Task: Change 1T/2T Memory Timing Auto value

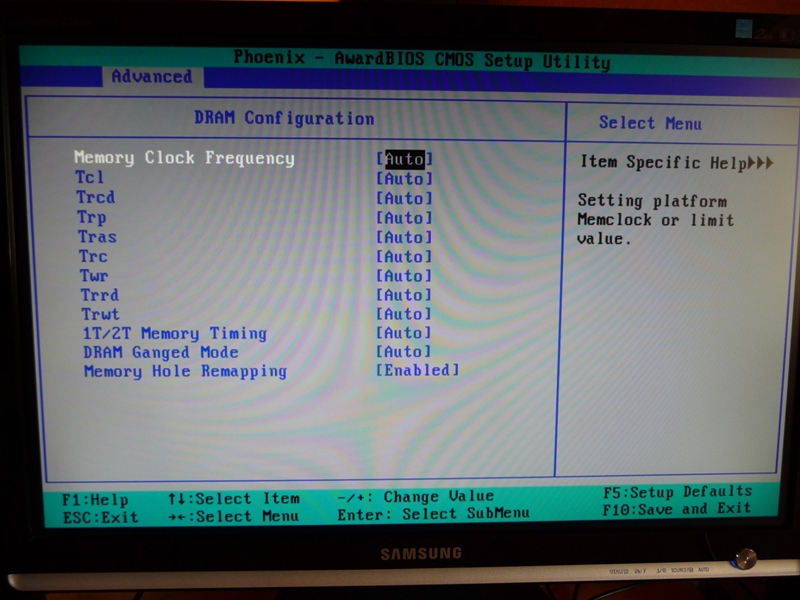Action: [404, 333]
